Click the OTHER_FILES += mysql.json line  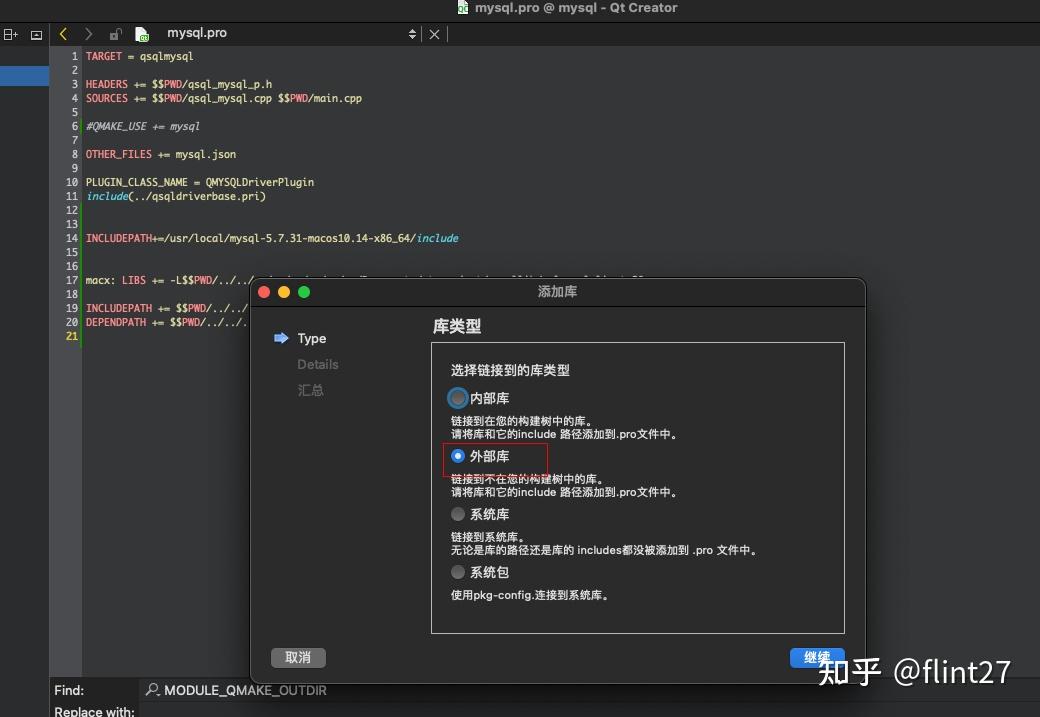[x=161, y=154]
